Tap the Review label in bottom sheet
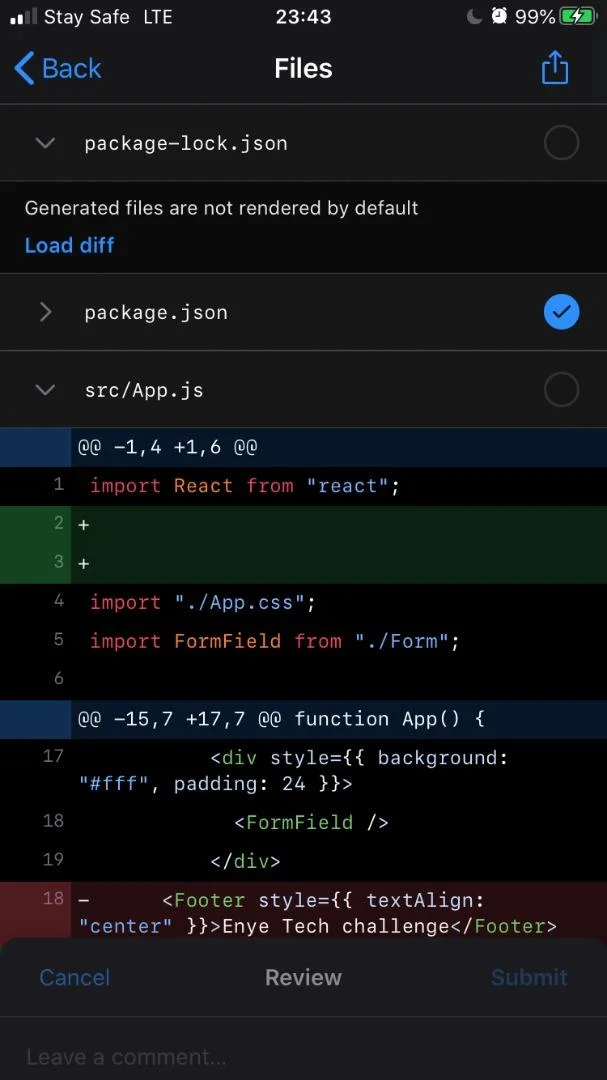Viewport: 607px width, 1080px height. 303,977
